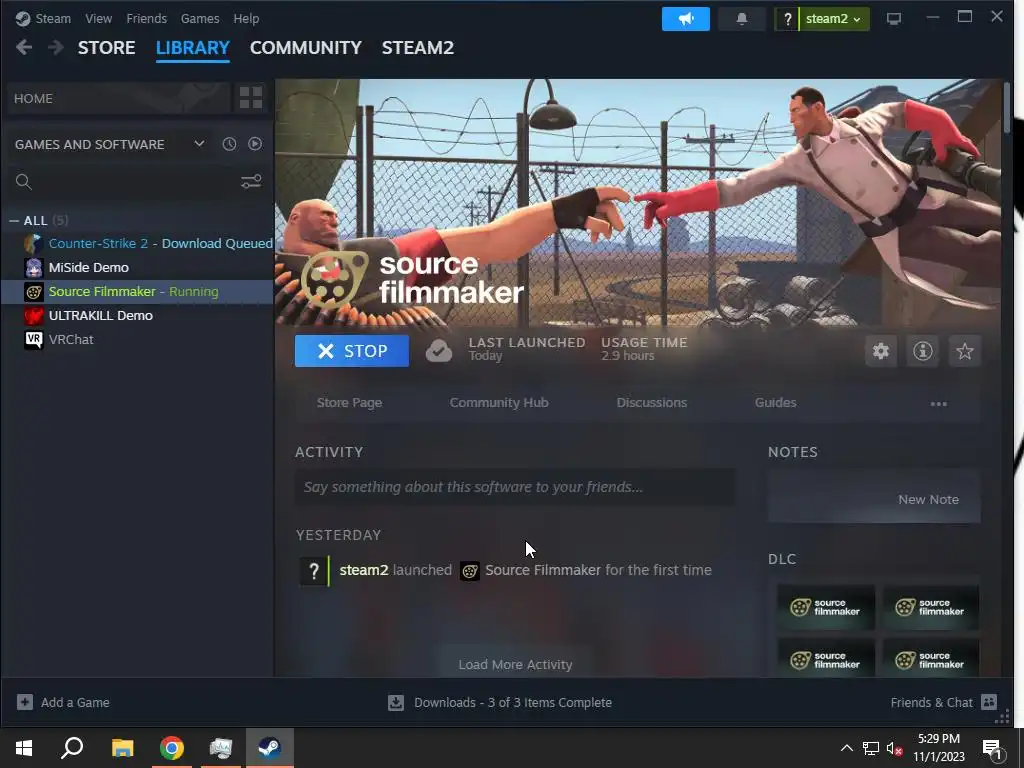This screenshot has width=1024, height=768.
Task: Go back with the left arrow
Action: pos(24,47)
